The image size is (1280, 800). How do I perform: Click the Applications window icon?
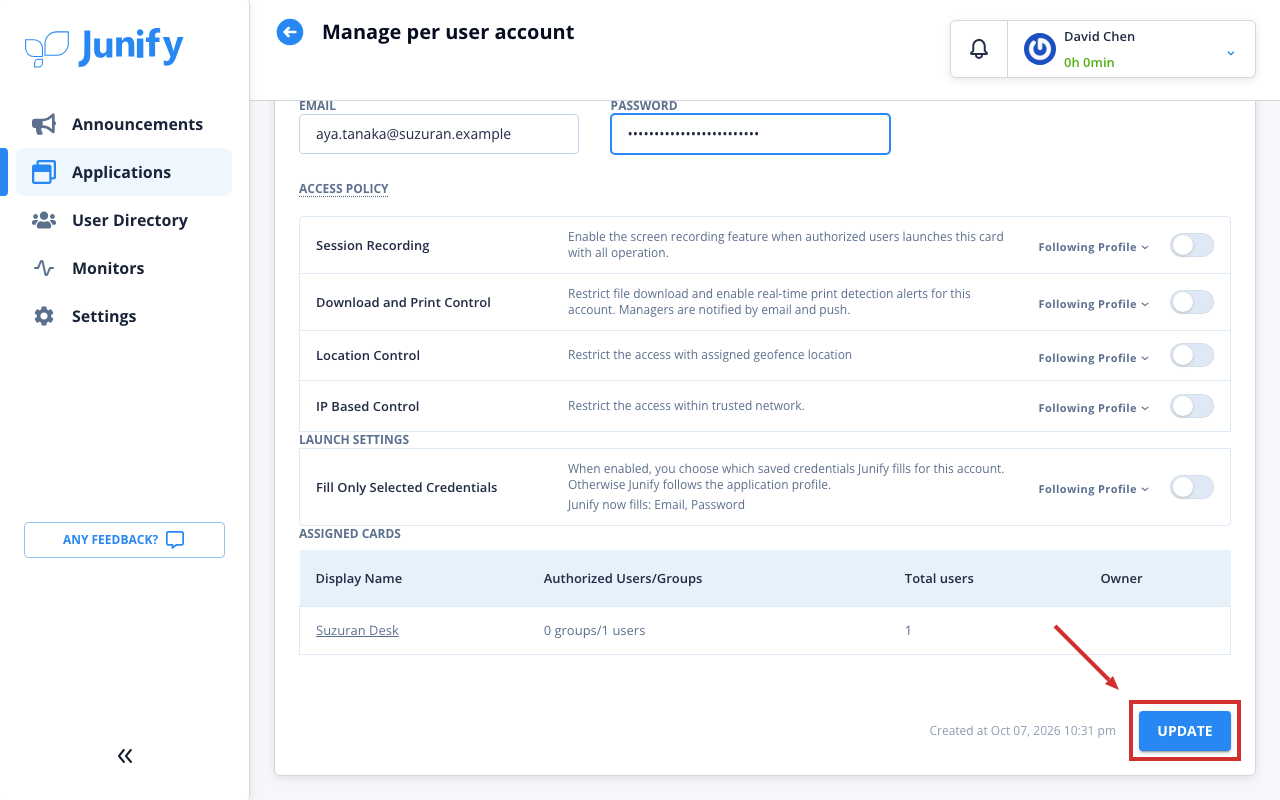coord(44,172)
